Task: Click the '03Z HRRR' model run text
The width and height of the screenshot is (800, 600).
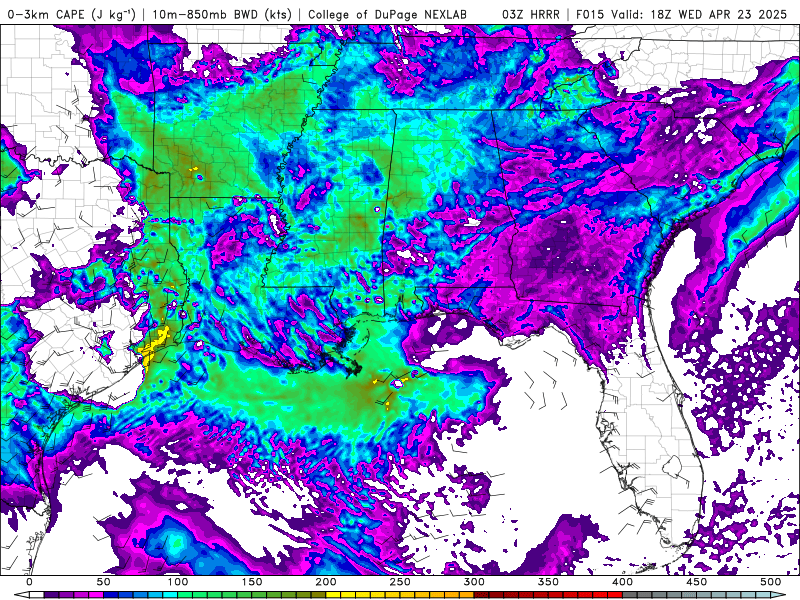Action: tap(531, 14)
